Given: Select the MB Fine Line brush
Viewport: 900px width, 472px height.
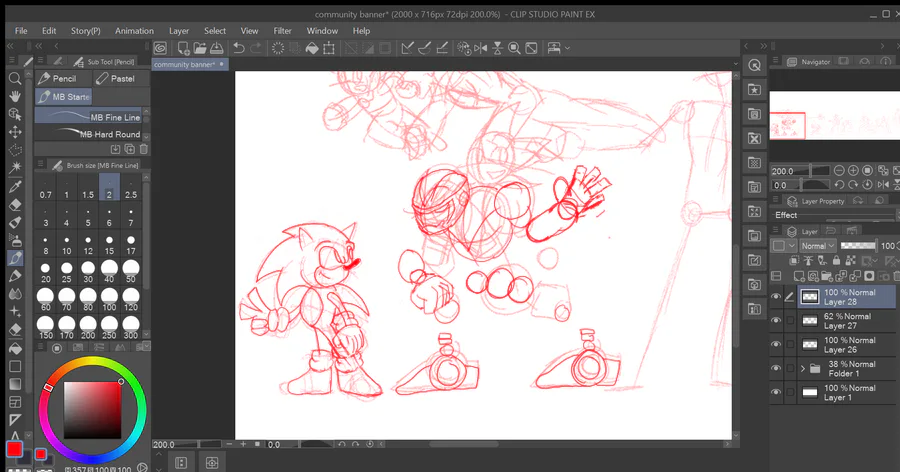Looking at the screenshot, I should tap(88, 117).
